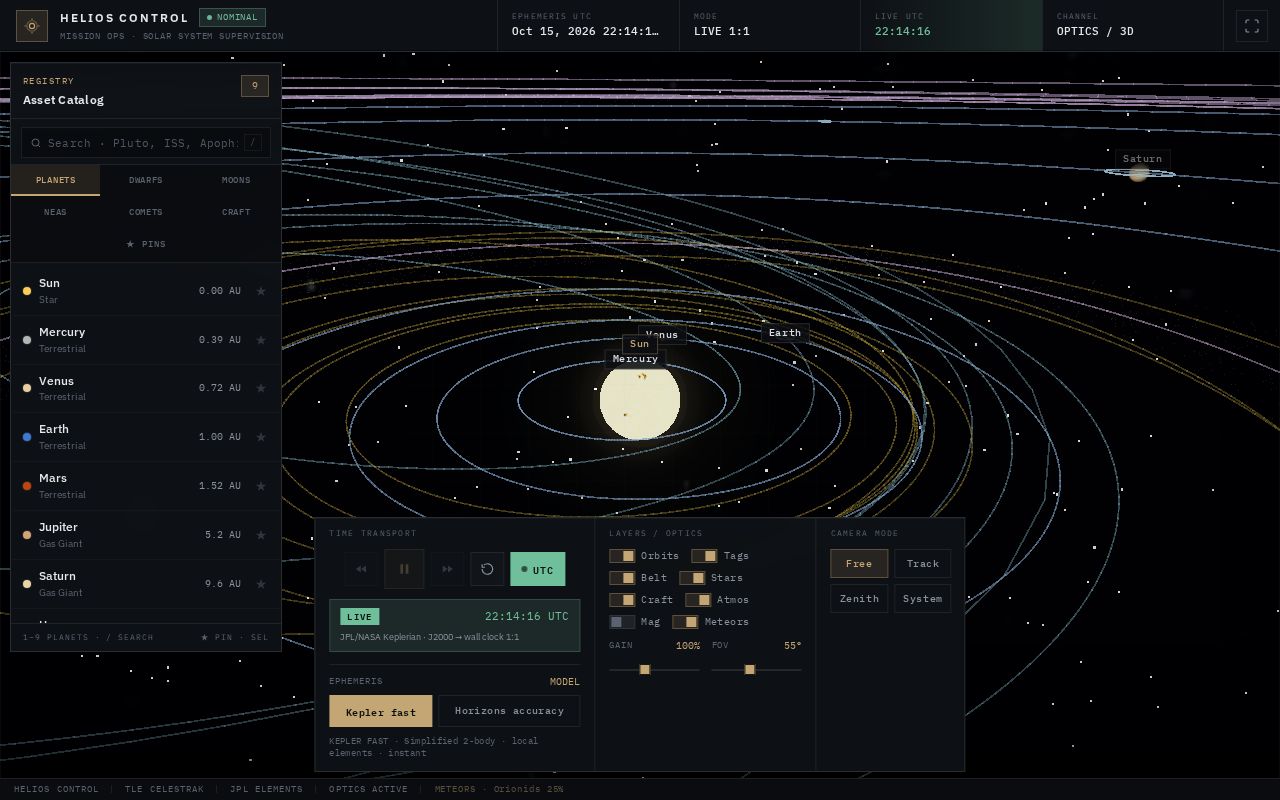Adjust the Gain slider handle
Screen dimensions: 1280x800
(645, 670)
